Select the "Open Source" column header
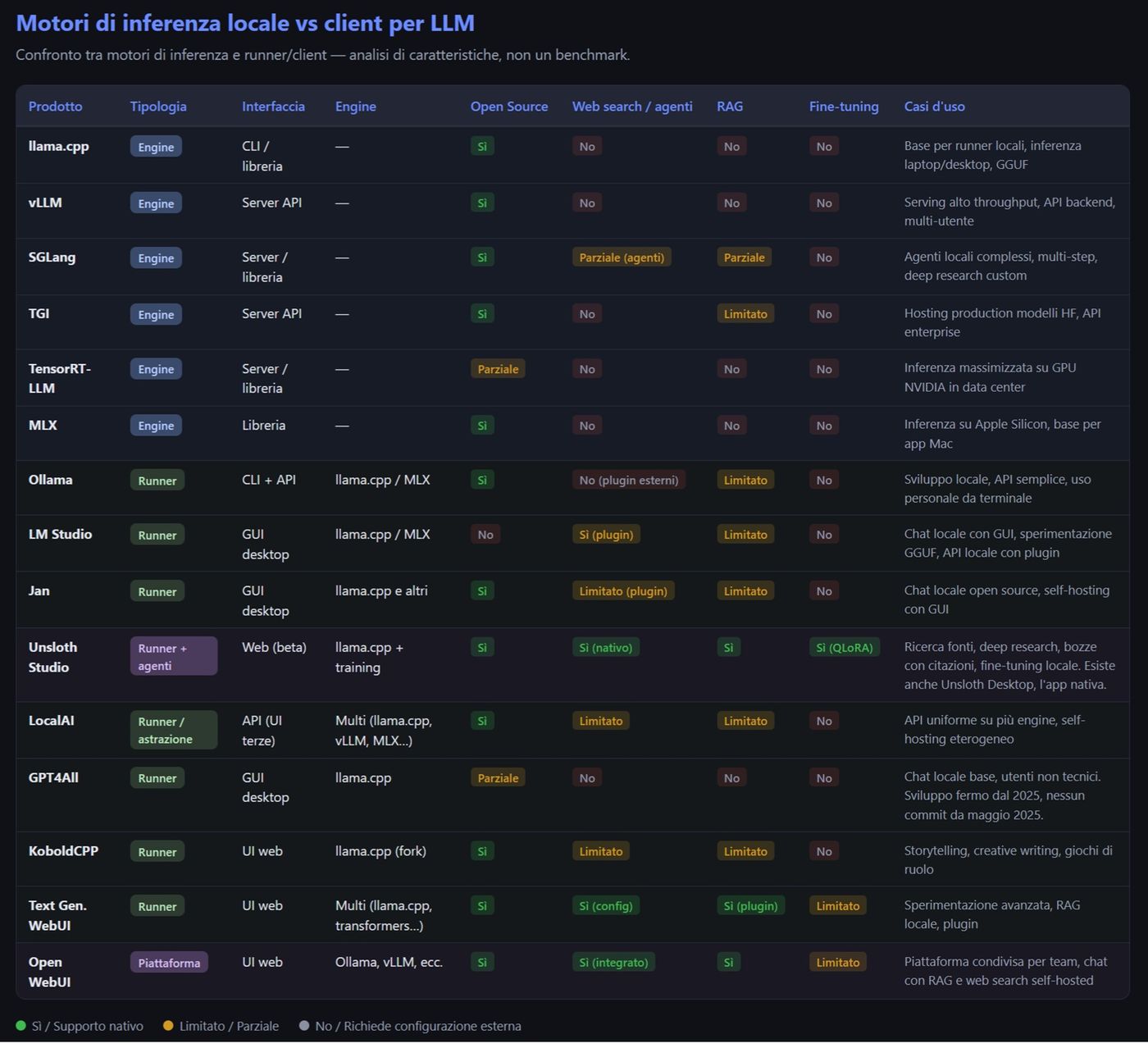This screenshot has width=1148, height=1048. pos(509,107)
